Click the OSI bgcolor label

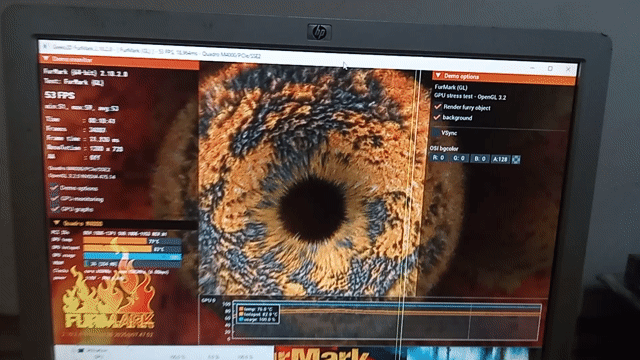coord(444,149)
